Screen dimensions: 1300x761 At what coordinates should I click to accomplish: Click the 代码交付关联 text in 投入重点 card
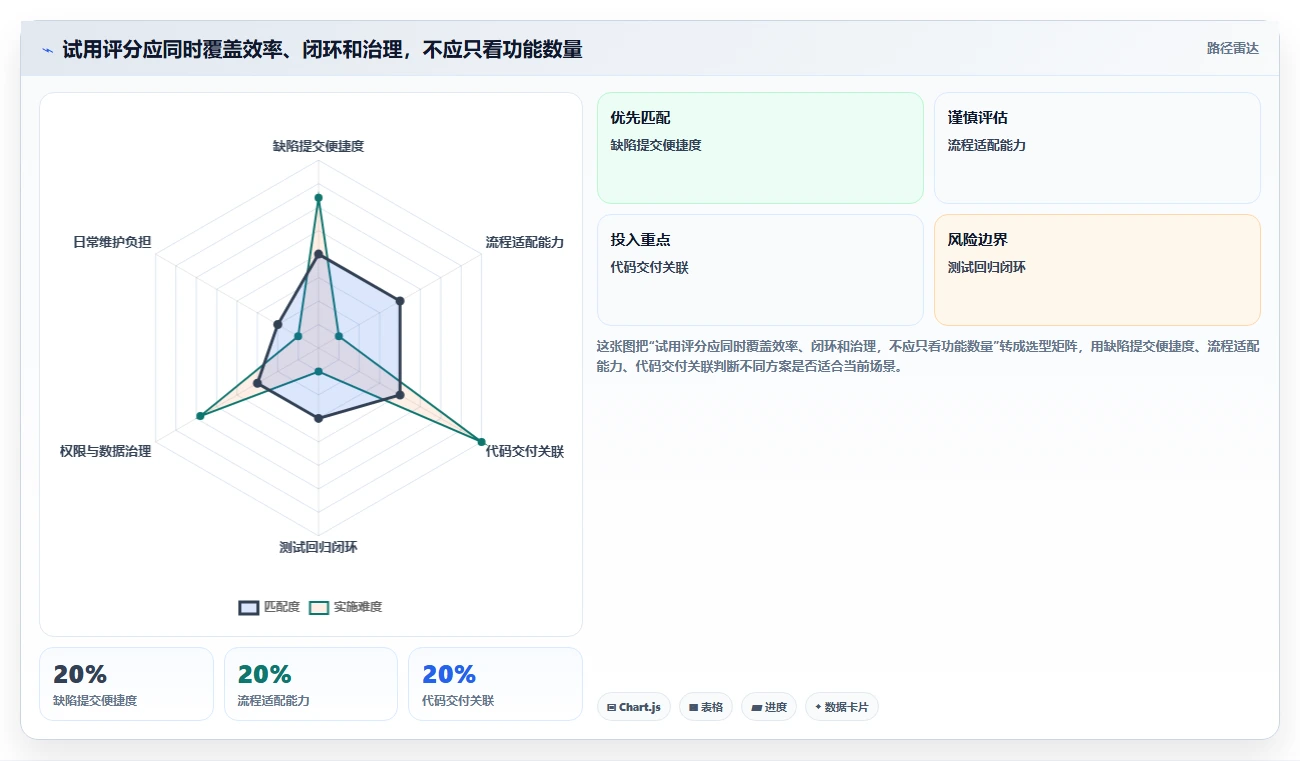pos(650,267)
